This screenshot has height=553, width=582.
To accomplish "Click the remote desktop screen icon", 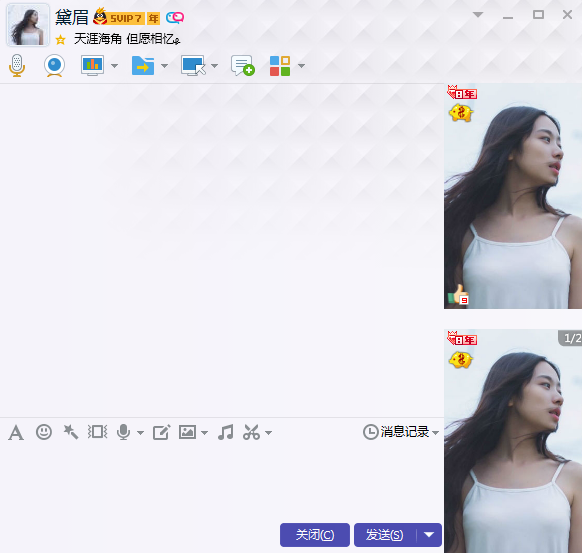I will tap(193, 66).
